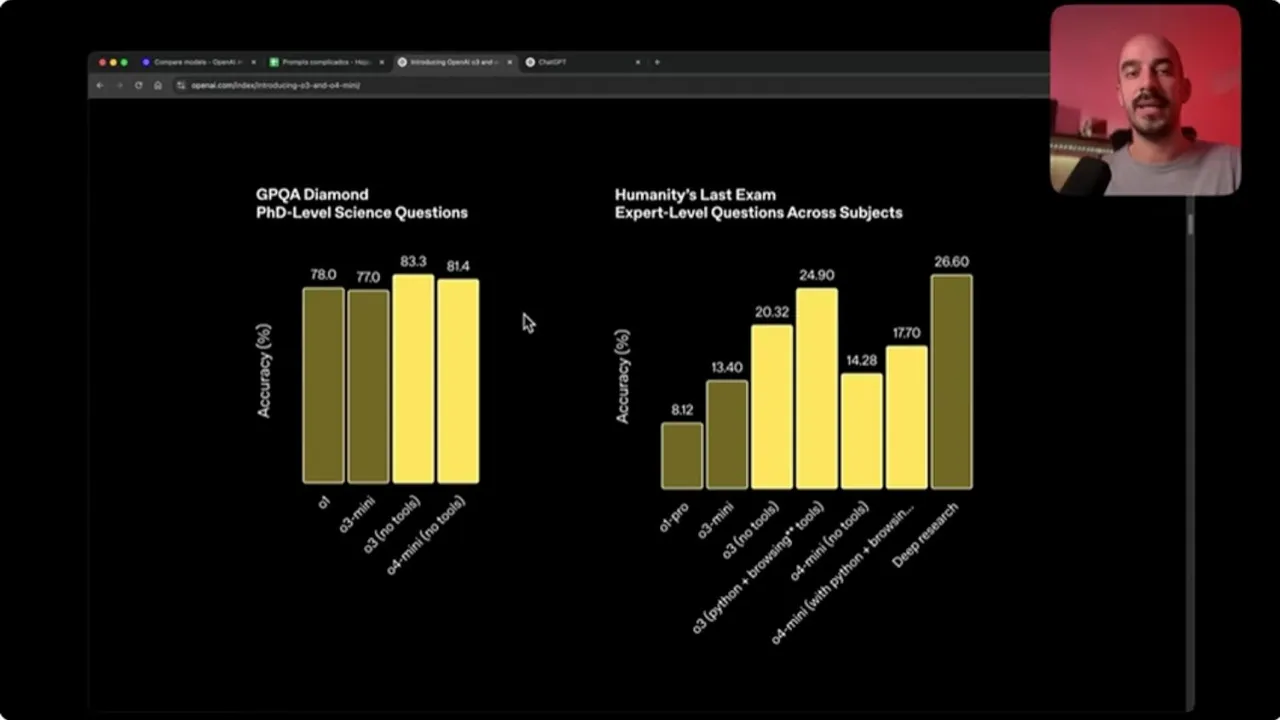Screen dimensions: 1280x720
Task: Select the Introducing OpenAI o3 tab
Action: 455,62
